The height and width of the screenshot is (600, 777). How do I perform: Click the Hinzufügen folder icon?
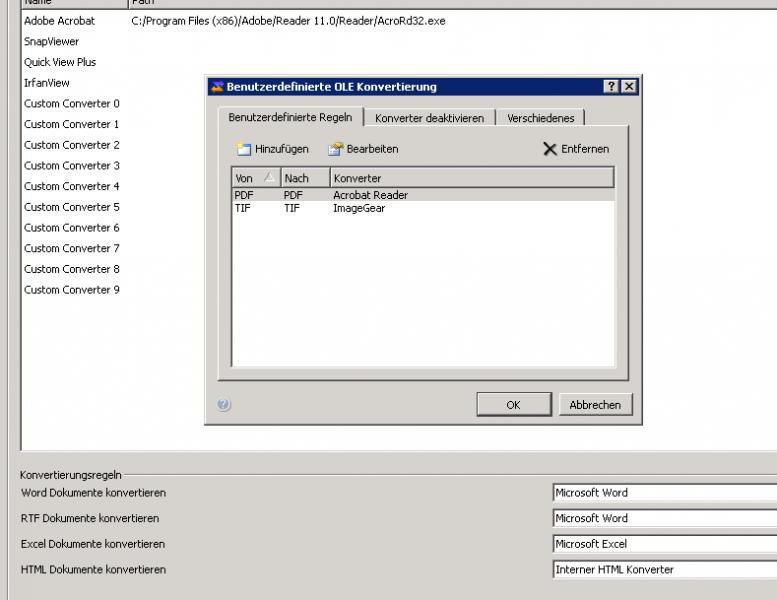243,149
